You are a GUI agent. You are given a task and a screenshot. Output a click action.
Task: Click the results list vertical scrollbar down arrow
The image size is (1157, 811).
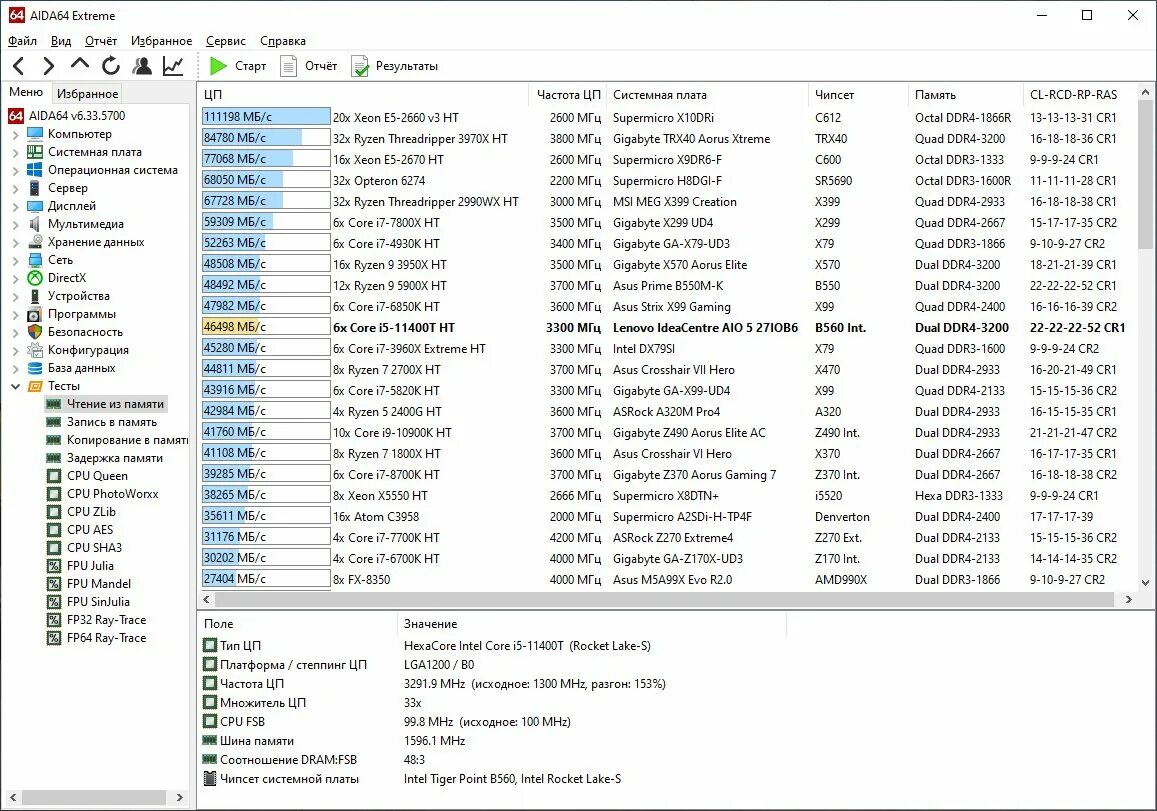pos(1145,582)
